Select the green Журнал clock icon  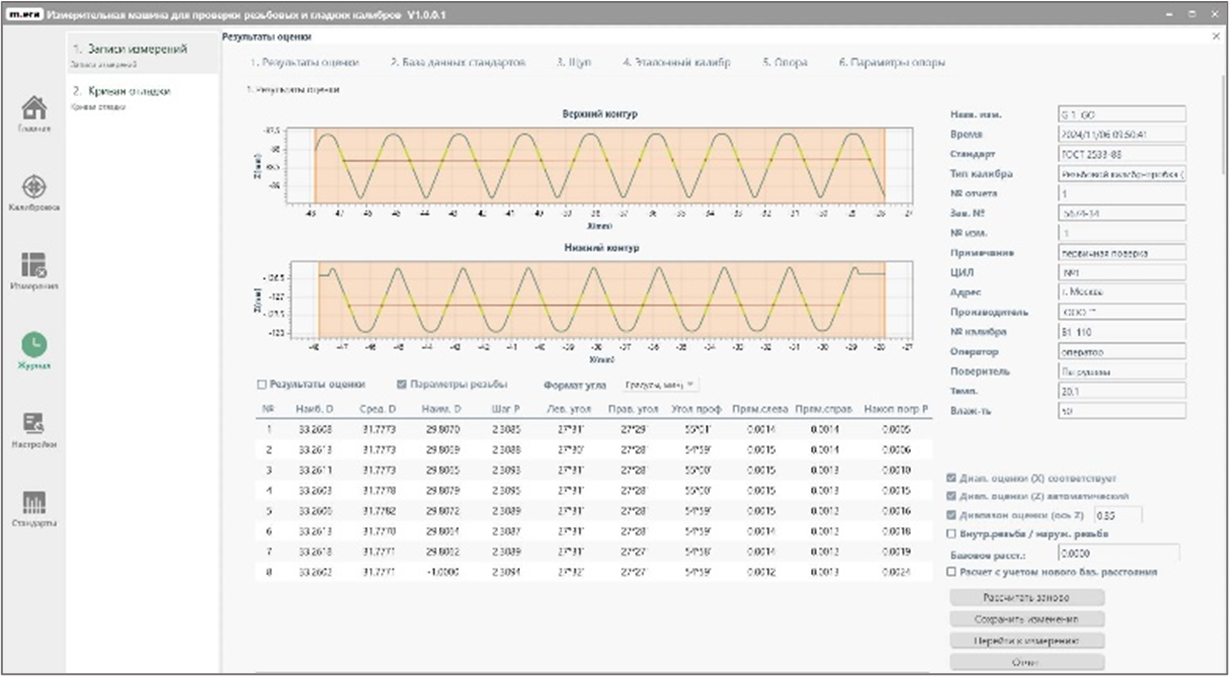(34, 344)
